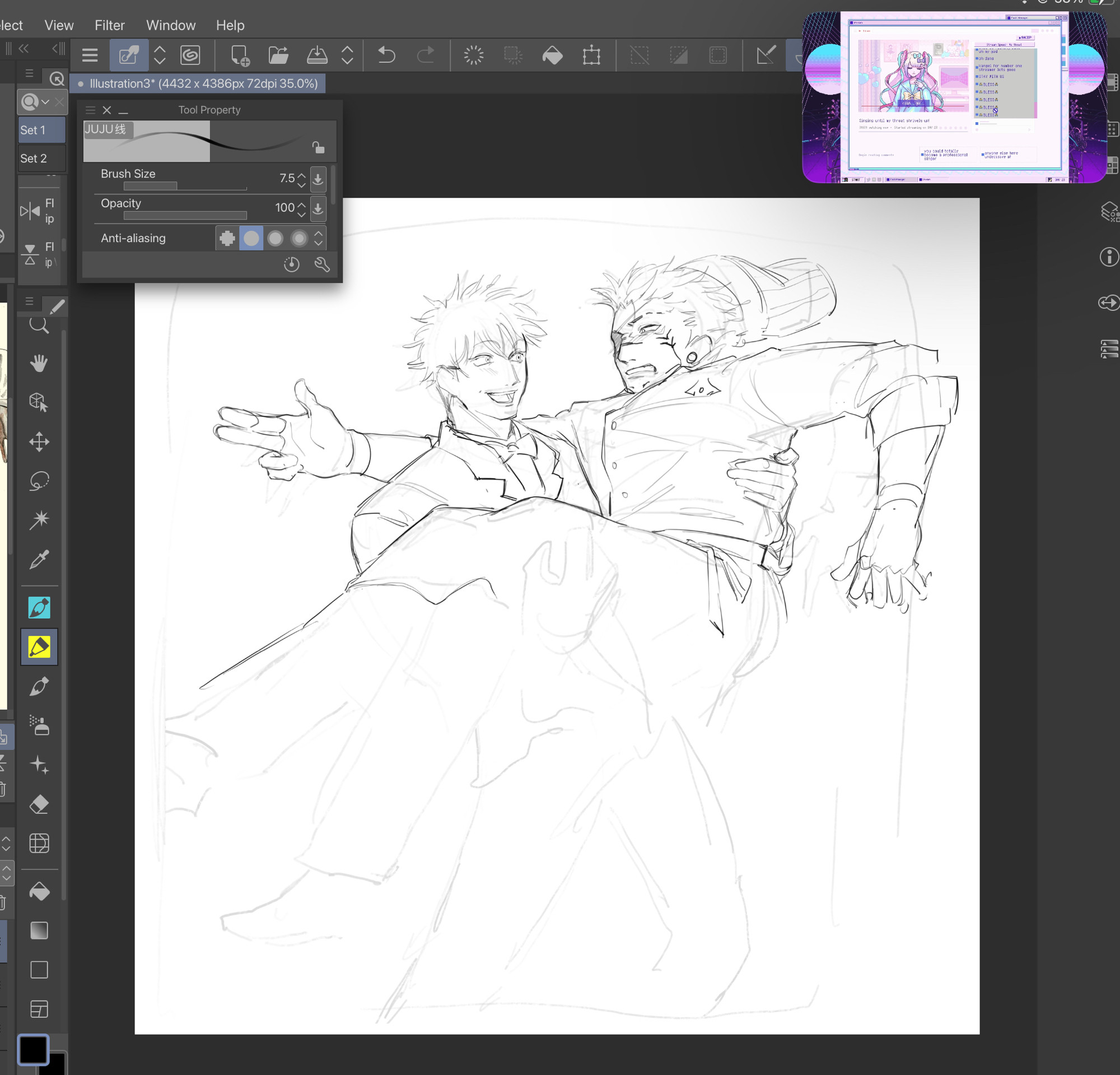The width and height of the screenshot is (1120, 1075).
Task: Select the Decoration sparkle tool
Action: pyautogui.click(x=39, y=765)
